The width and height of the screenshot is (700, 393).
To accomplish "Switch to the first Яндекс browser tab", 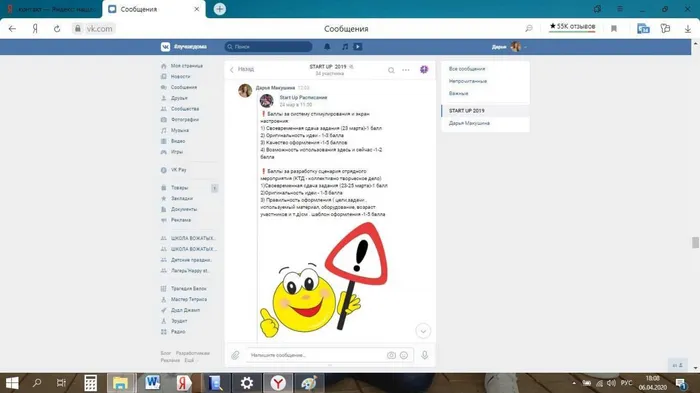I will coord(51,9).
